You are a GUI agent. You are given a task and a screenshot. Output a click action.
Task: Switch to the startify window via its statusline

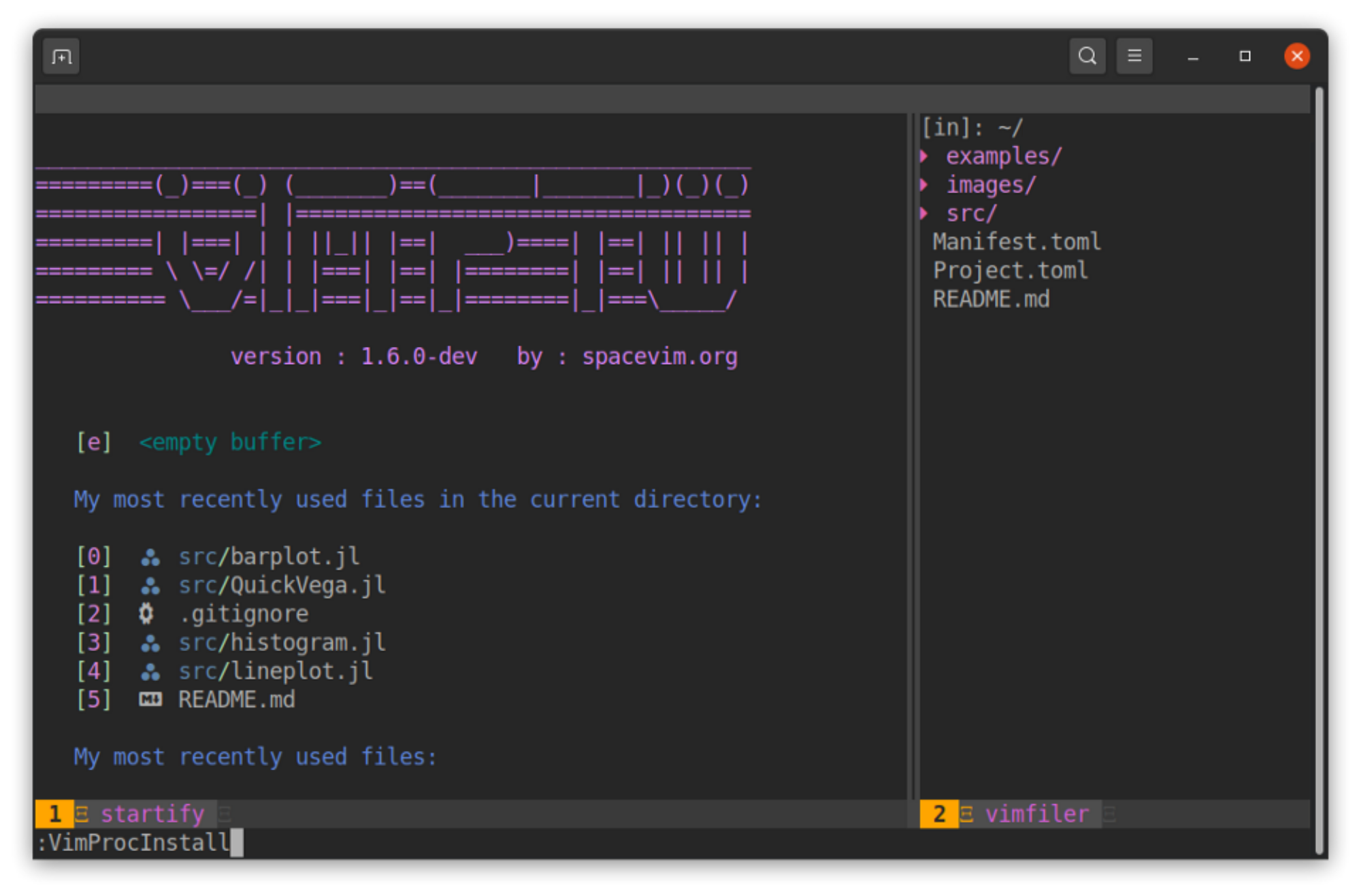click(151, 813)
